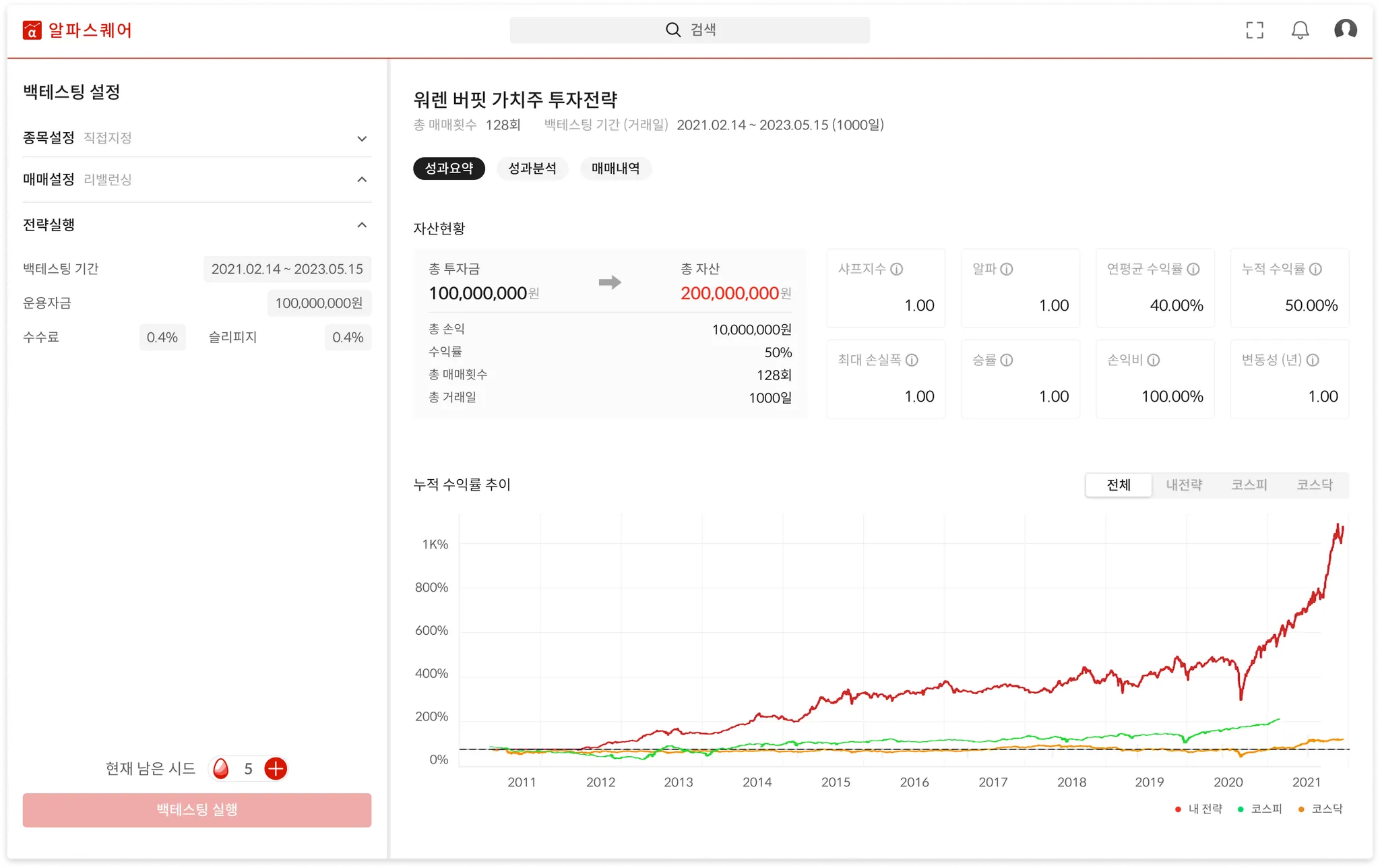Switch chart view to 내전략

click(1184, 485)
